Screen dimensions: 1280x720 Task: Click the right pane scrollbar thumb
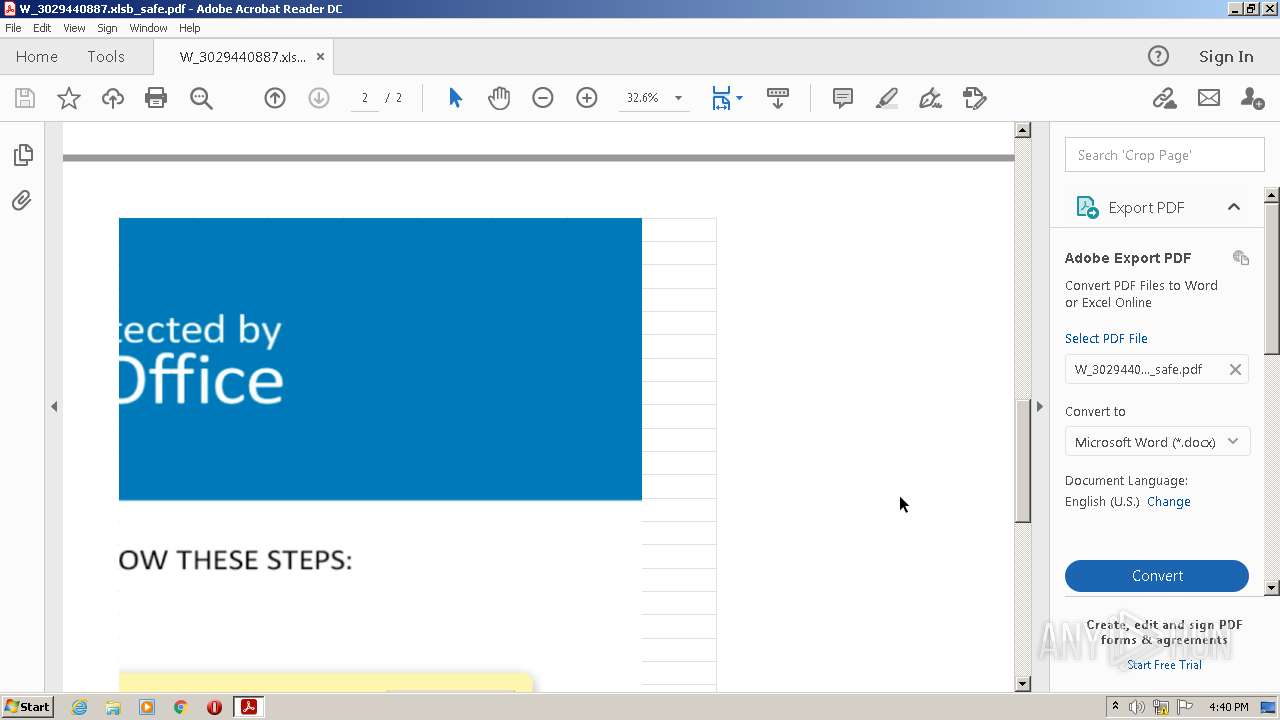pos(1272,278)
